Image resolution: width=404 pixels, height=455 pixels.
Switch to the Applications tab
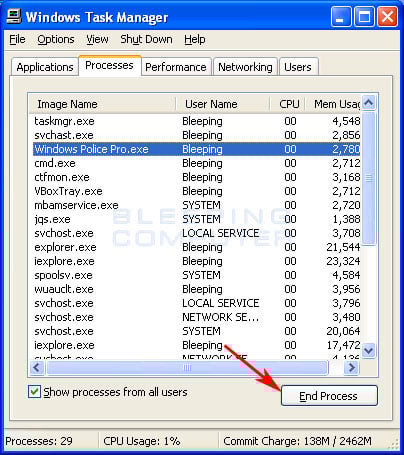(45, 67)
